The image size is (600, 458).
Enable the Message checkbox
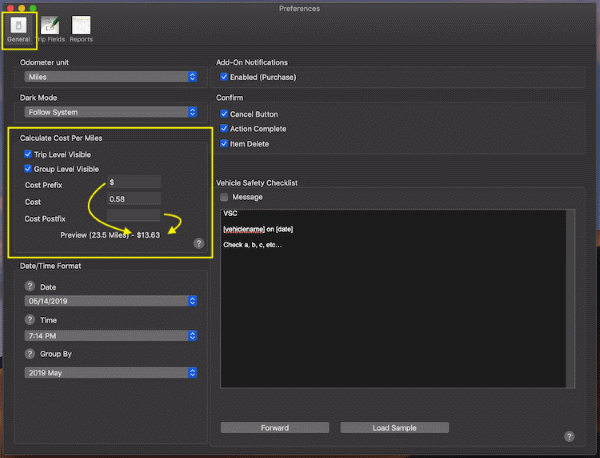tap(224, 197)
